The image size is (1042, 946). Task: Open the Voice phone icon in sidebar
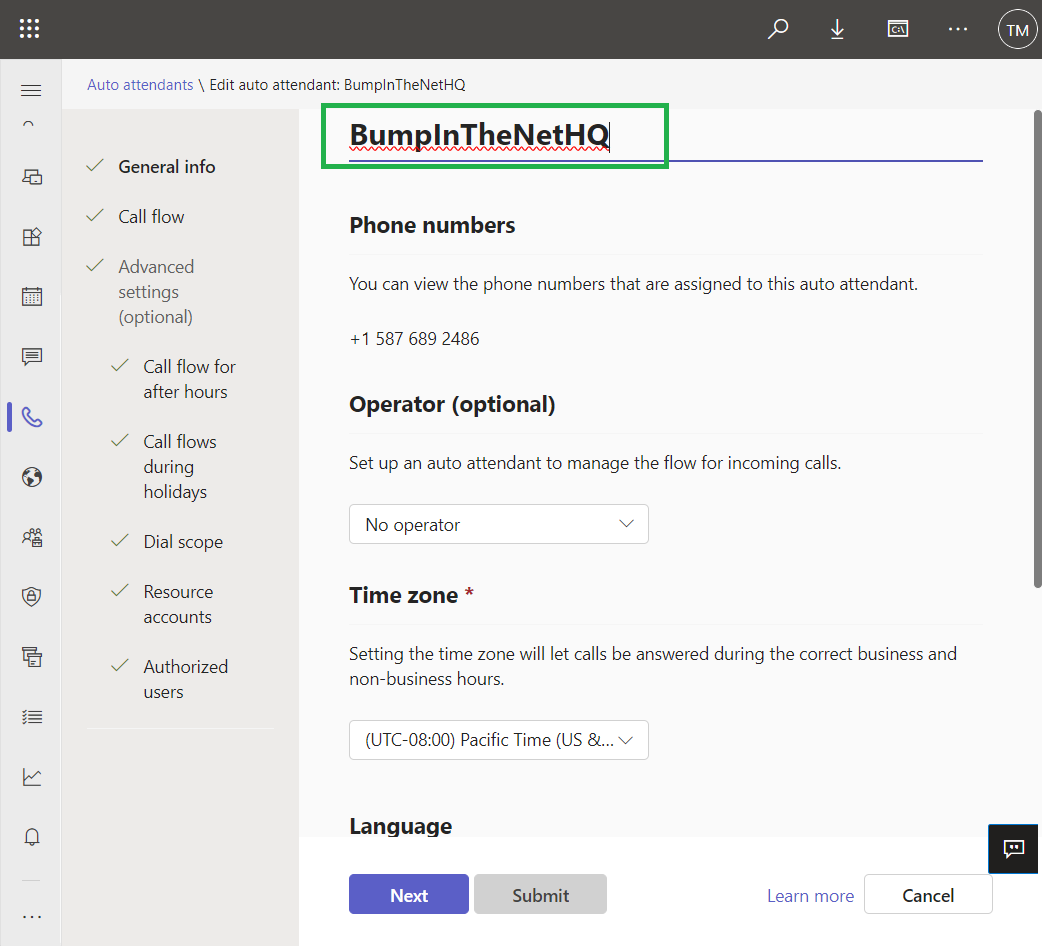click(32, 417)
